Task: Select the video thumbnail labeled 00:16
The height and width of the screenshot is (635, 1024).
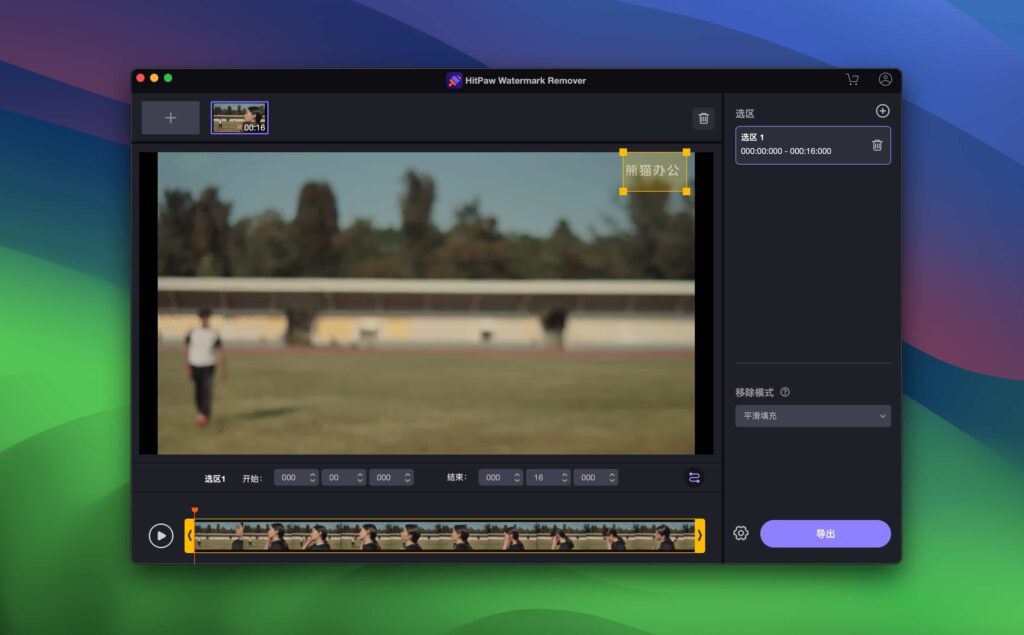Action: click(x=239, y=118)
